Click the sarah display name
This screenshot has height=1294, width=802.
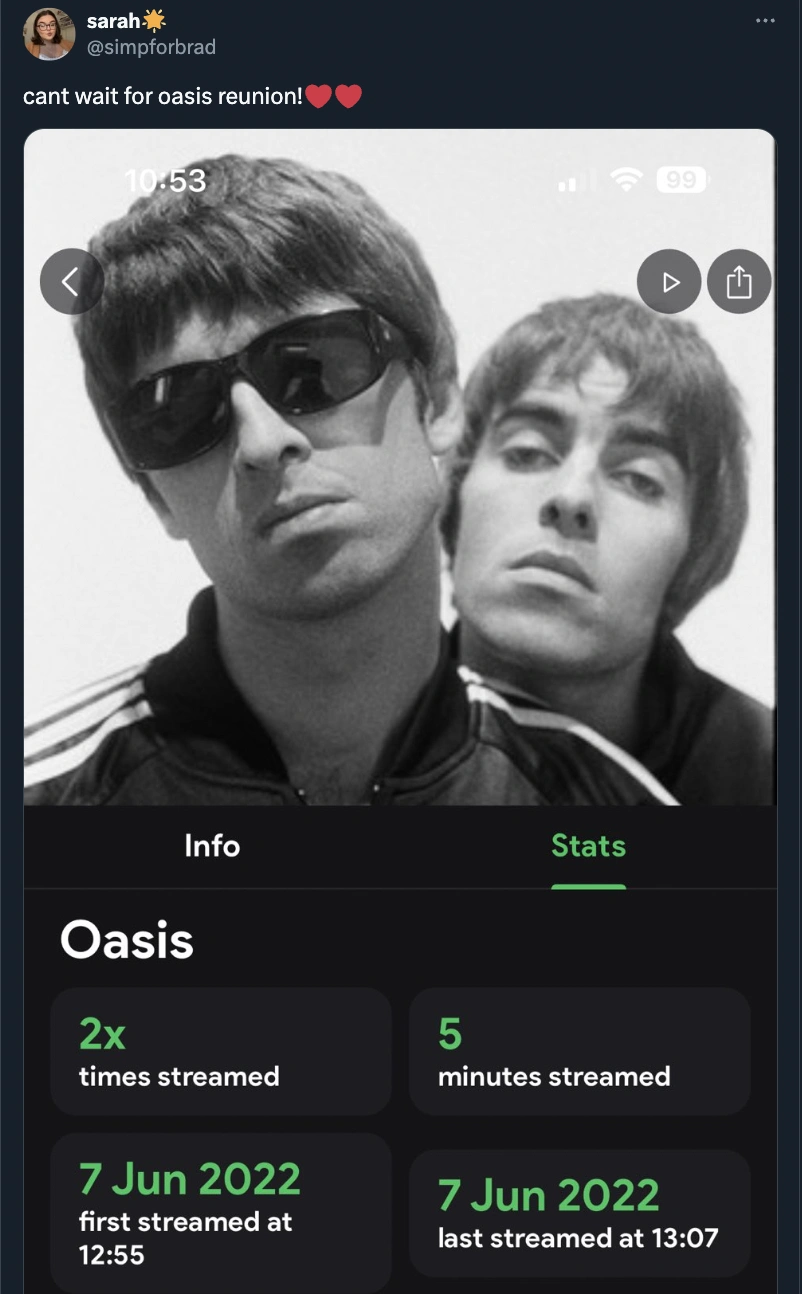(x=112, y=21)
